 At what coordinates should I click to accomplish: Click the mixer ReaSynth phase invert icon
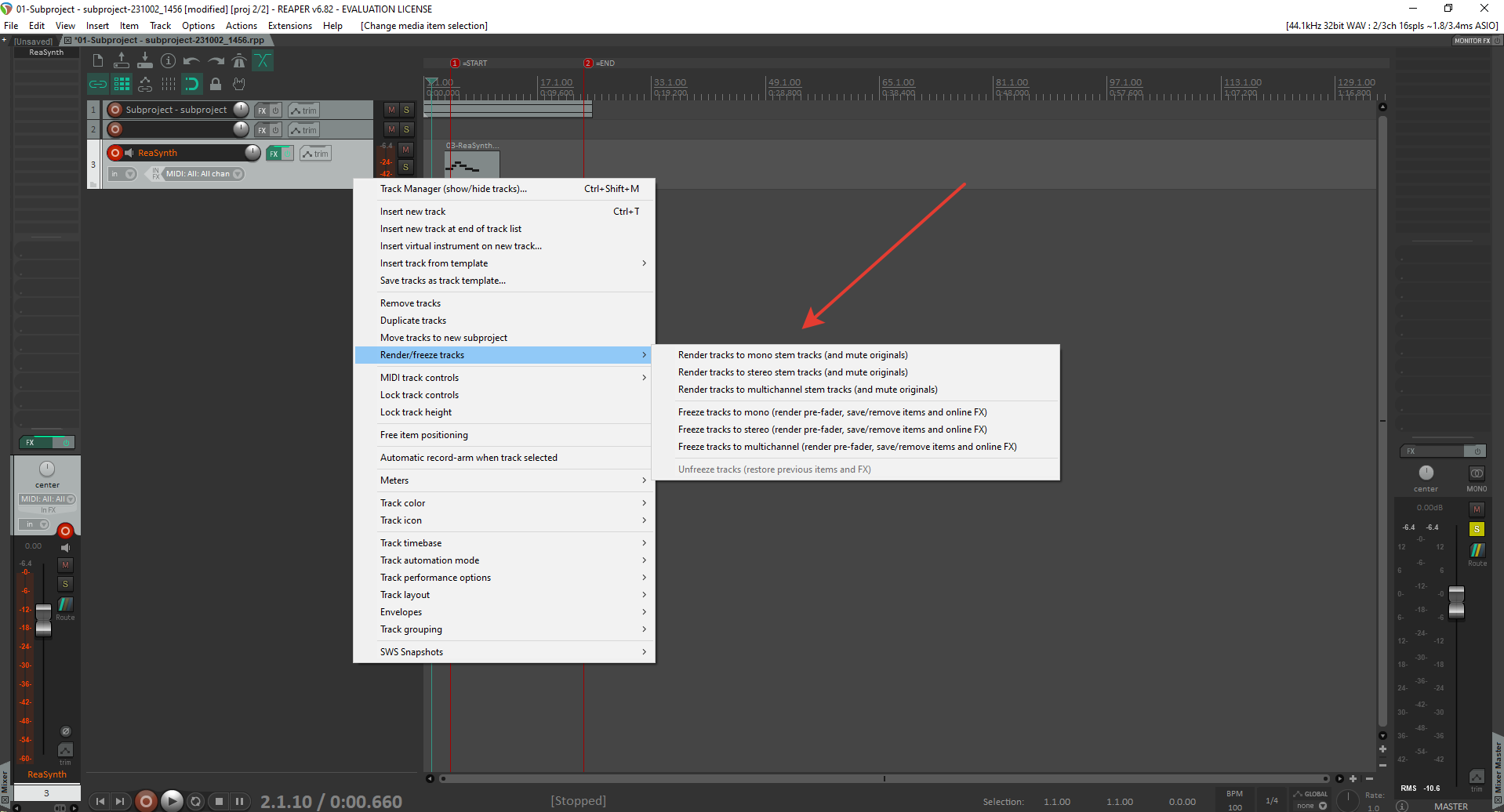(x=66, y=731)
